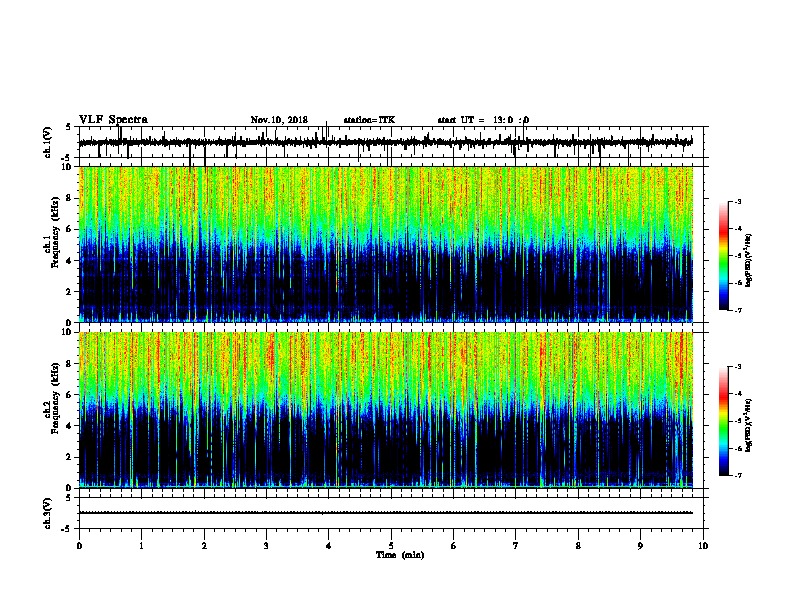Click the '-3' value on ch.2 color bar
This screenshot has height=612, width=792.
pos(738,367)
